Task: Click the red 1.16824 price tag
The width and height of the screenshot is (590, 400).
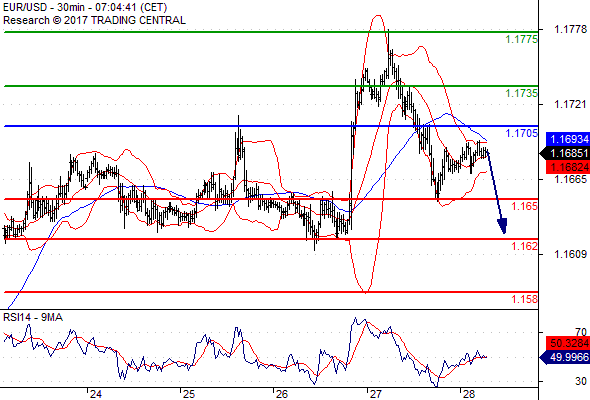Action: click(x=568, y=167)
